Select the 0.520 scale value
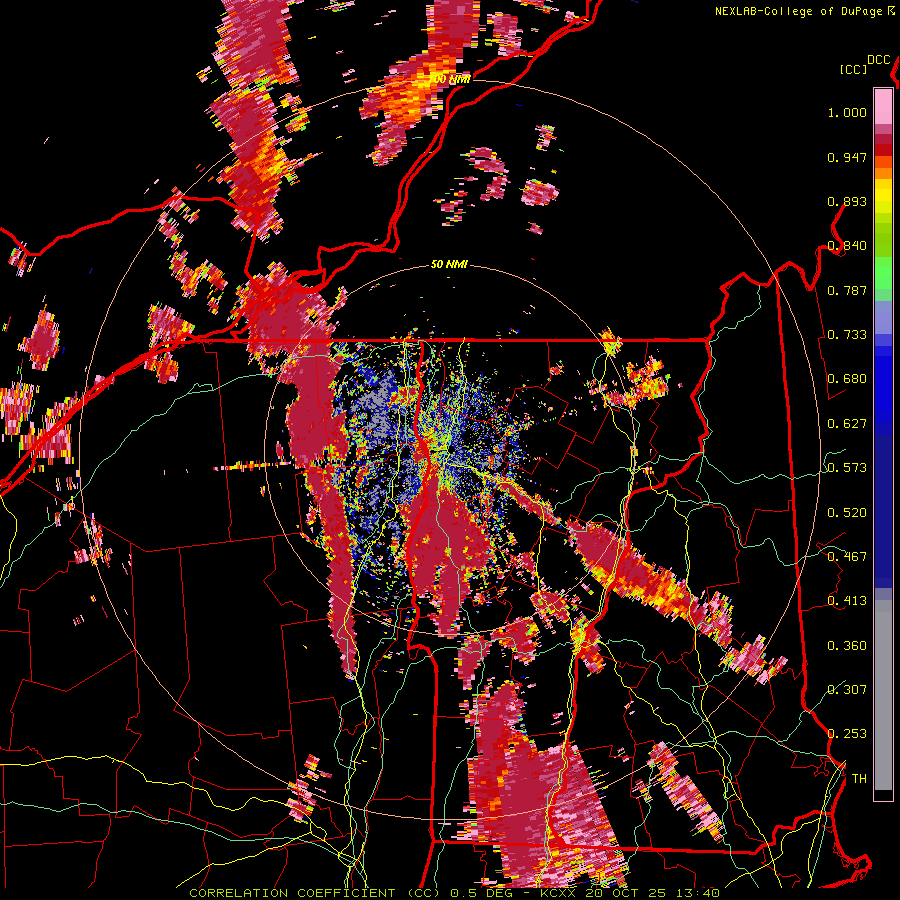 pos(847,513)
